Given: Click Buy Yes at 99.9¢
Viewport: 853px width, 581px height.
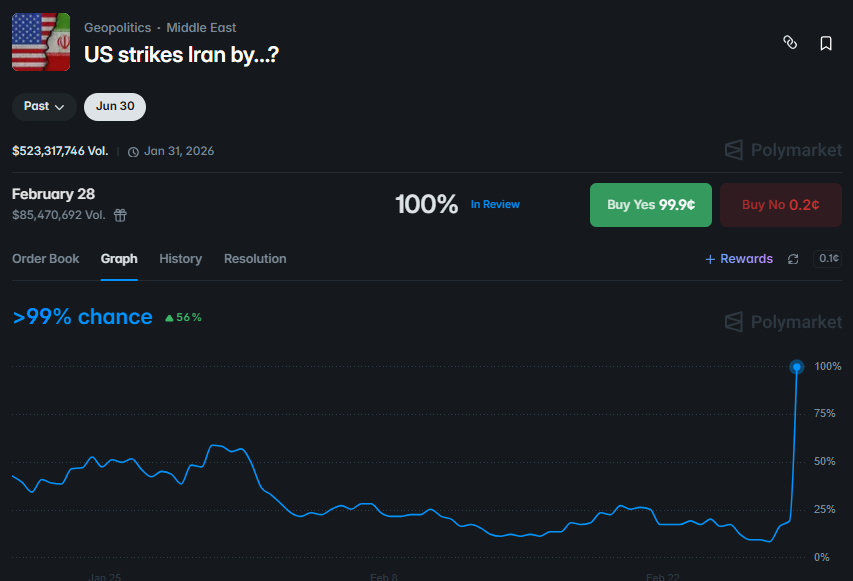Looking at the screenshot, I should [x=650, y=204].
